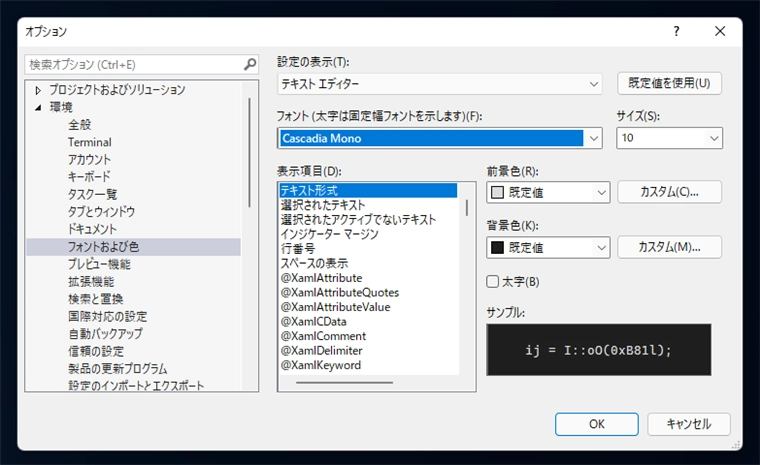Select @XamlAttribute display item

[x=321, y=278]
